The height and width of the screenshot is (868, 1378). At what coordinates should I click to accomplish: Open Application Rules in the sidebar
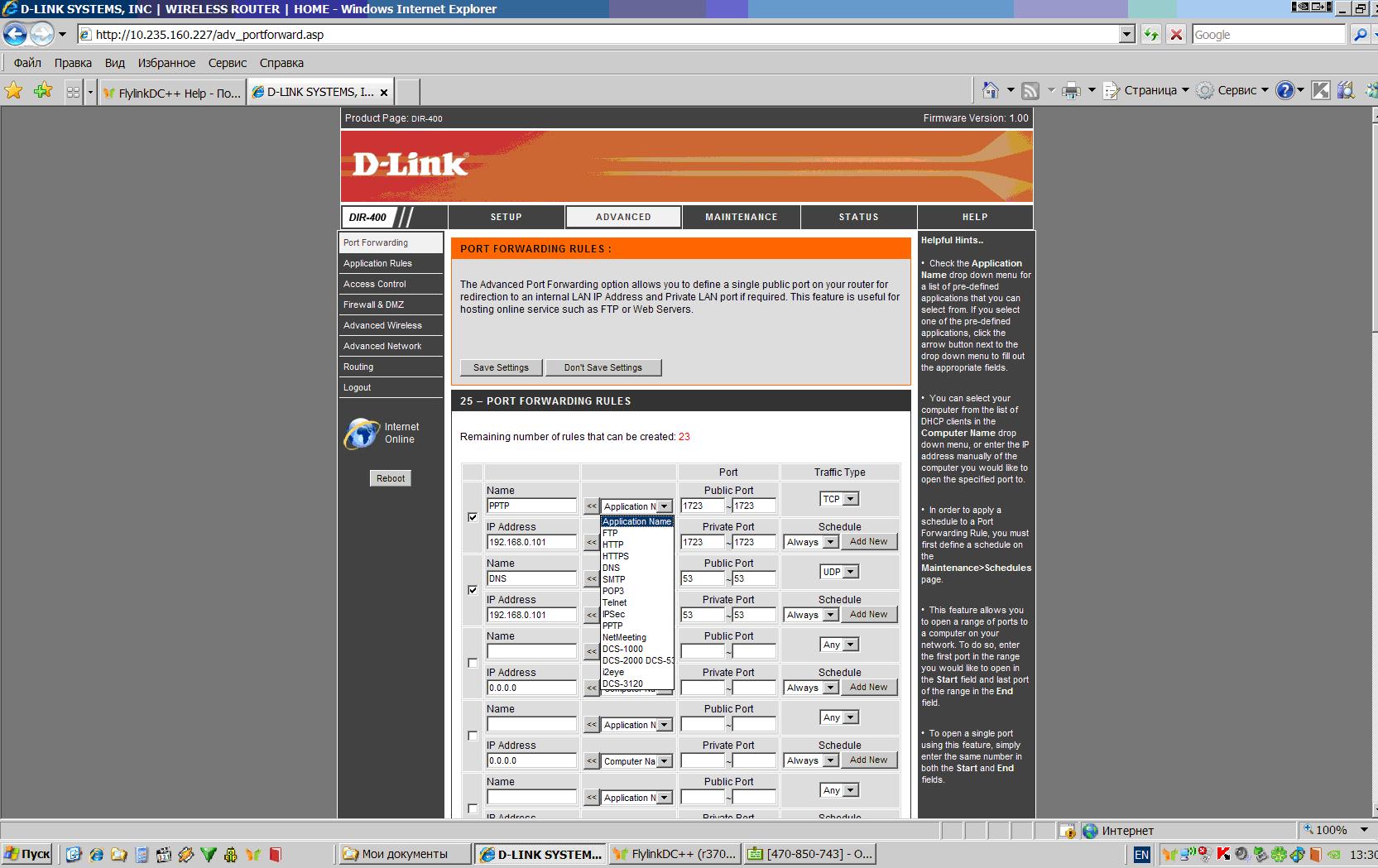point(391,263)
